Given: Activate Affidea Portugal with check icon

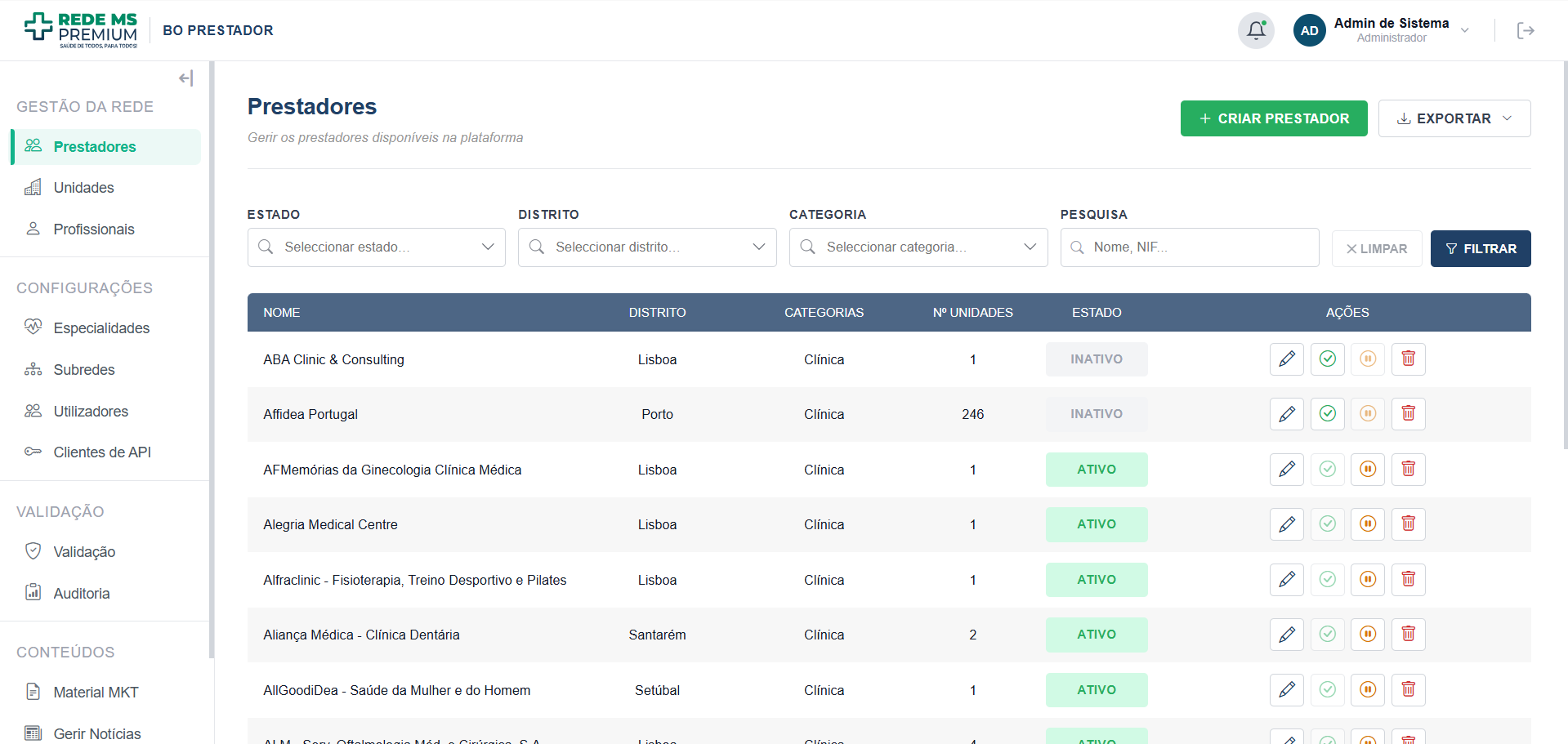Looking at the screenshot, I should (1328, 414).
